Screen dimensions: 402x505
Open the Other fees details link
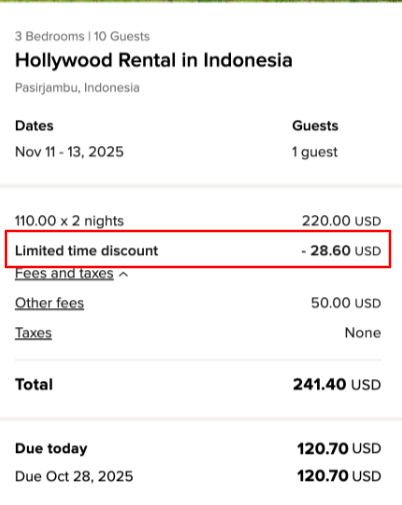coord(49,303)
